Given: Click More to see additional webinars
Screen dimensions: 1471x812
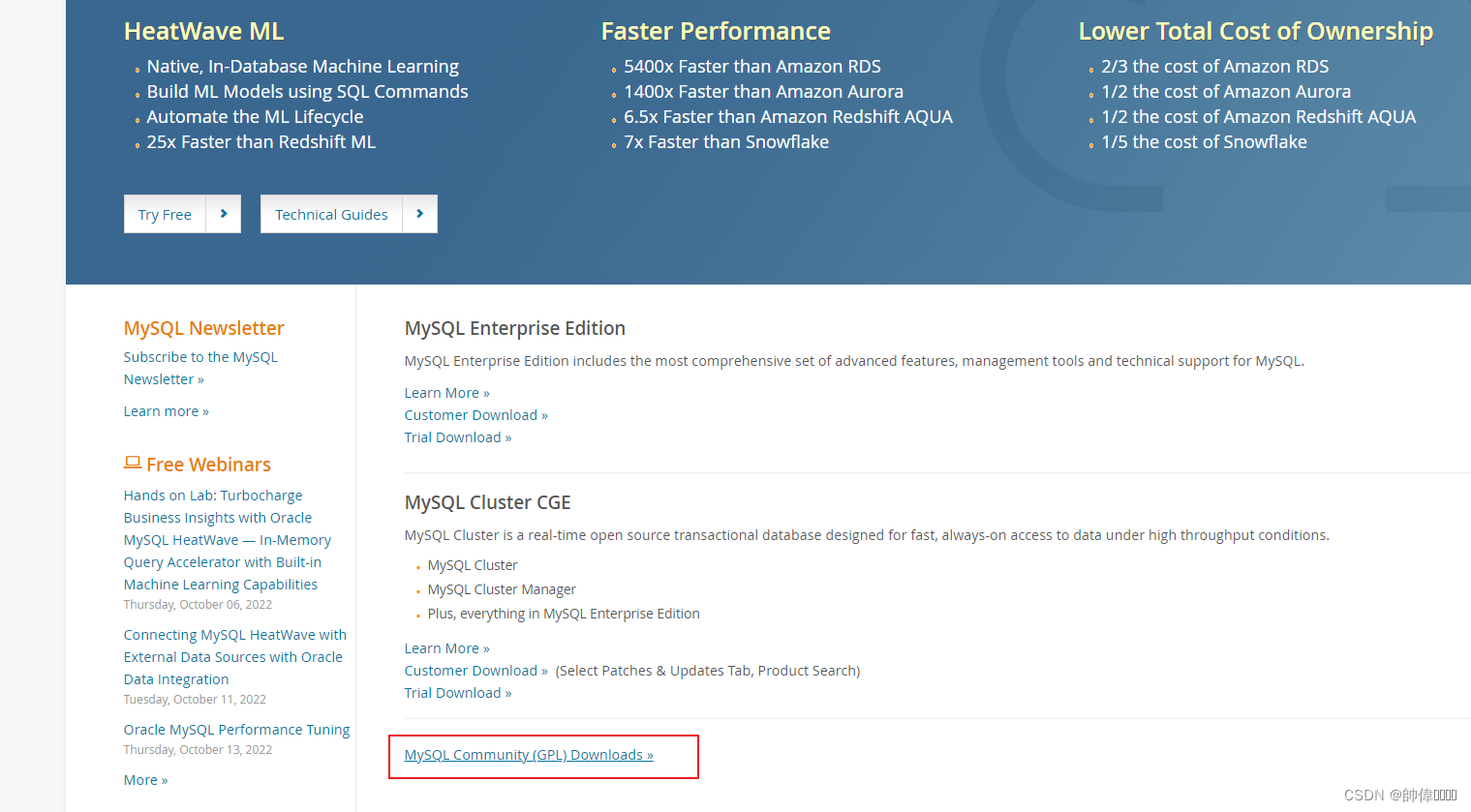Looking at the screenshot, I should coord(145,779).
